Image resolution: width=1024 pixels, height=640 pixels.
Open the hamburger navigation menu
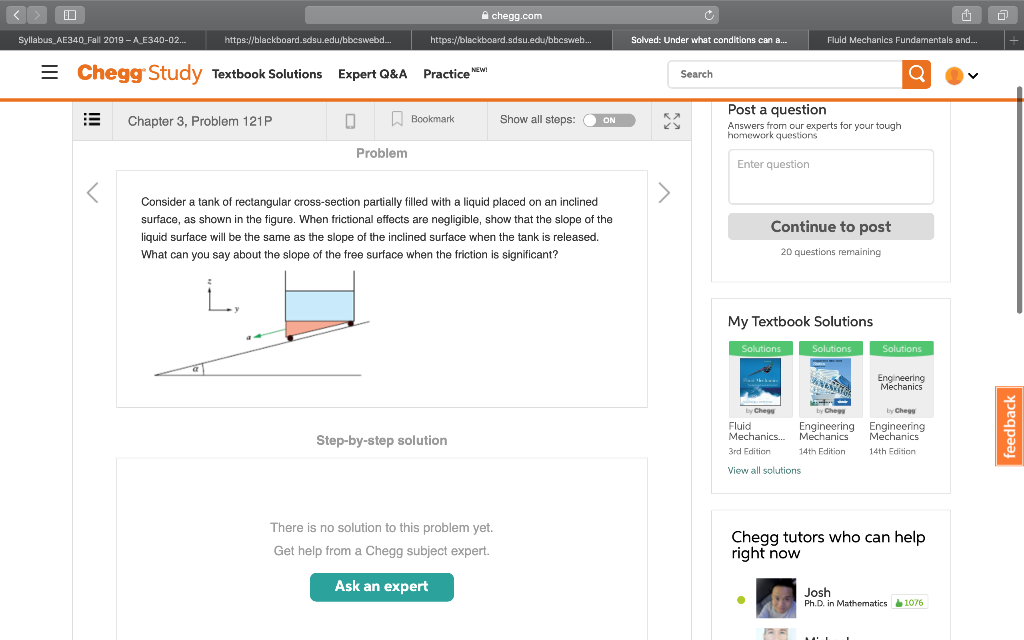click(x=47, y=73)
